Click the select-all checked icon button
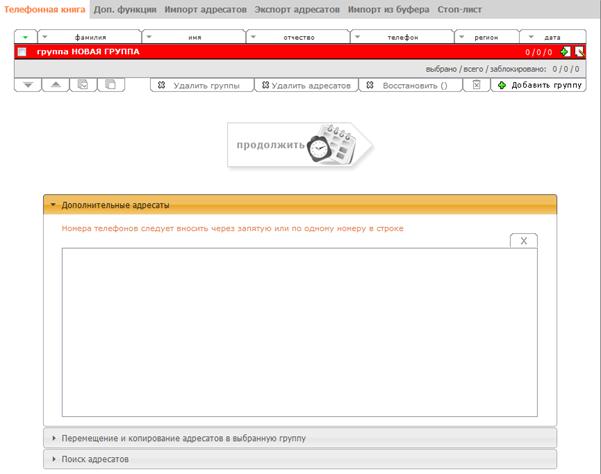Screen dimensions: 601x474 click(x=83, y=85)
